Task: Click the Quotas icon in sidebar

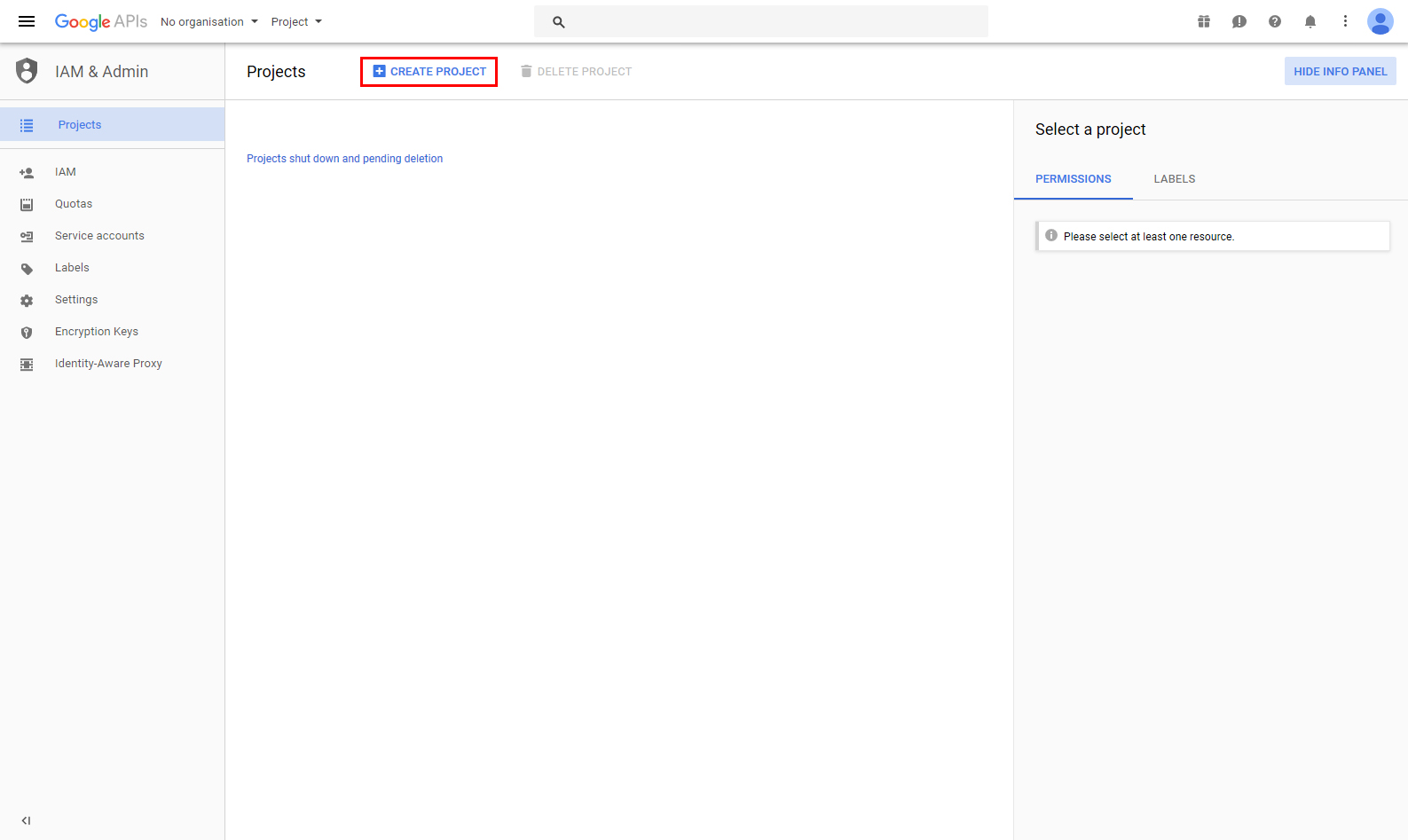Action: point(27,205)
